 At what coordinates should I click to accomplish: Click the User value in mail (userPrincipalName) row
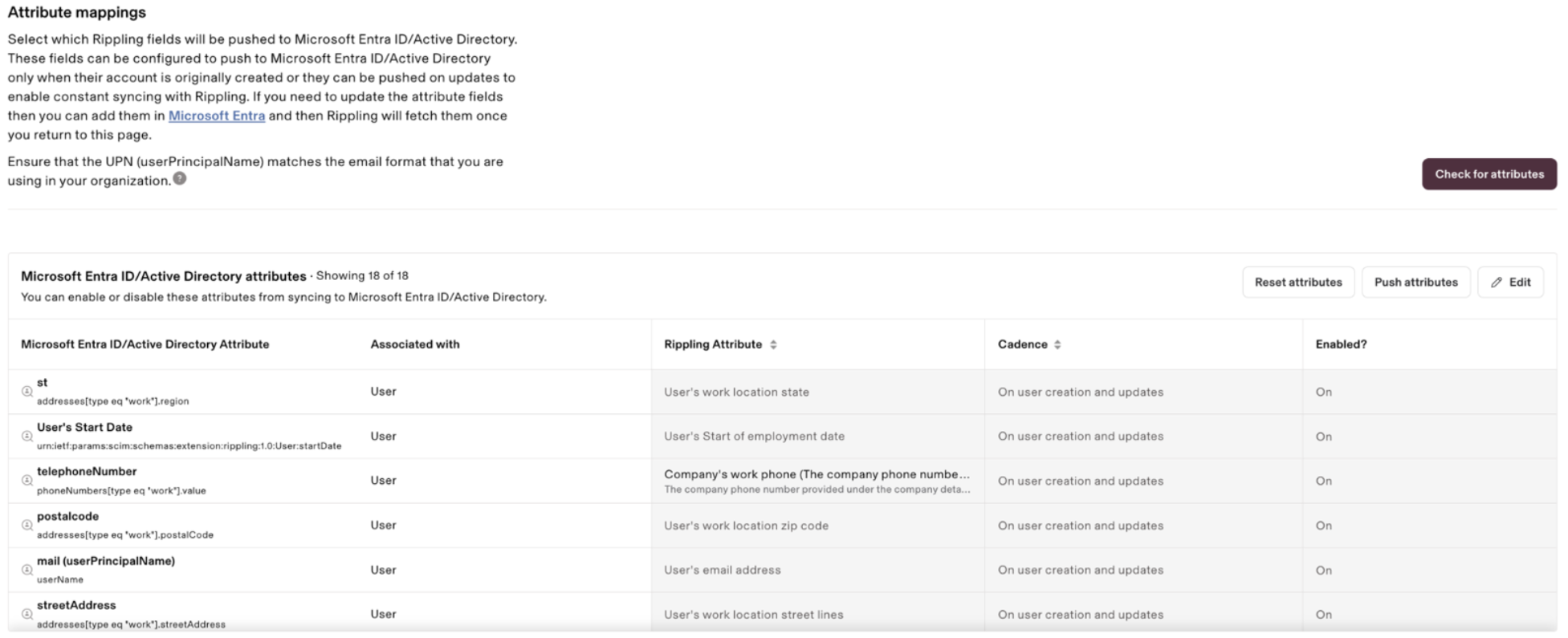pos(383,570)
